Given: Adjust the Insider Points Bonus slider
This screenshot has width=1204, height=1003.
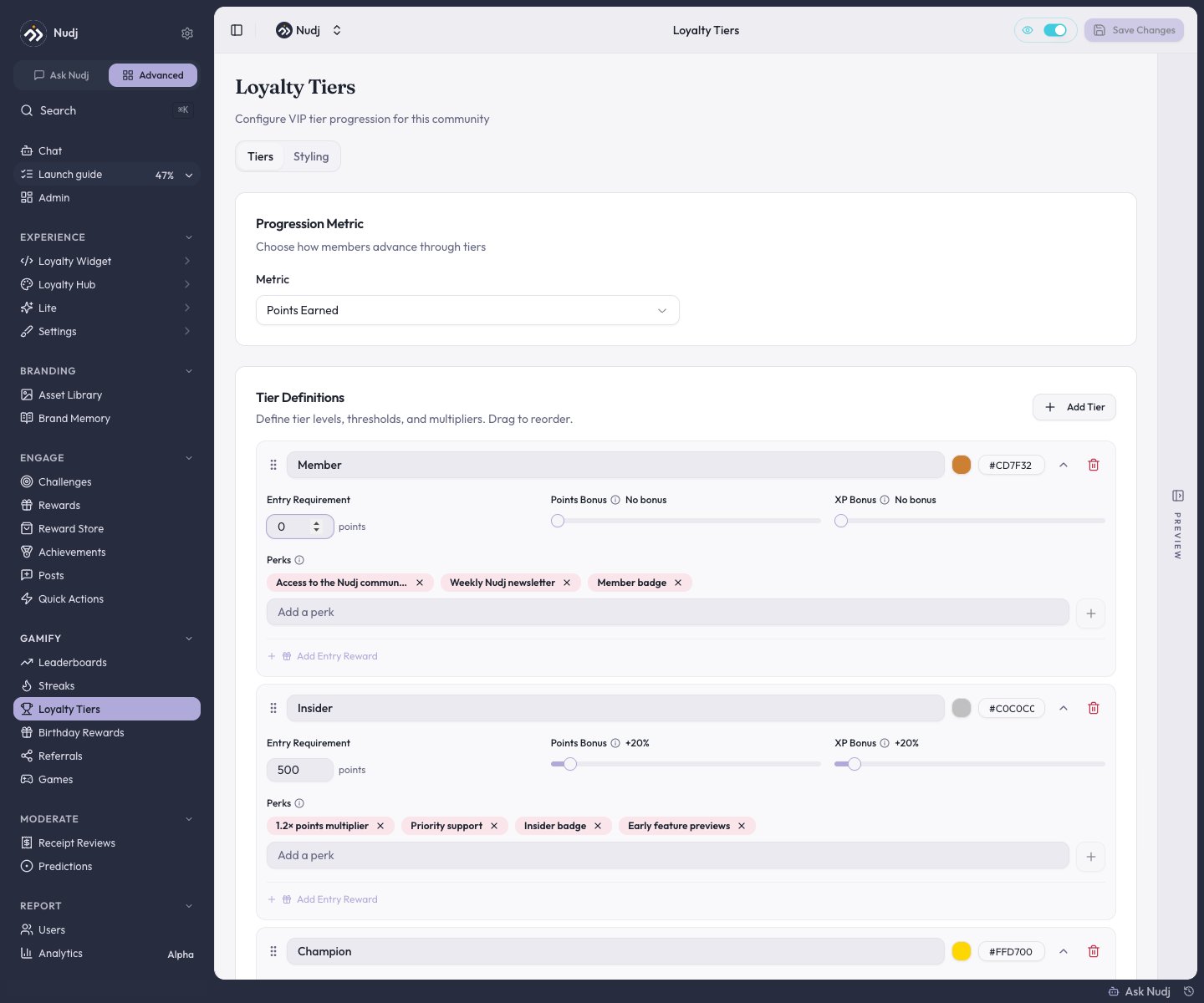Looking at the screenshot, I should (x=570, y=764).
